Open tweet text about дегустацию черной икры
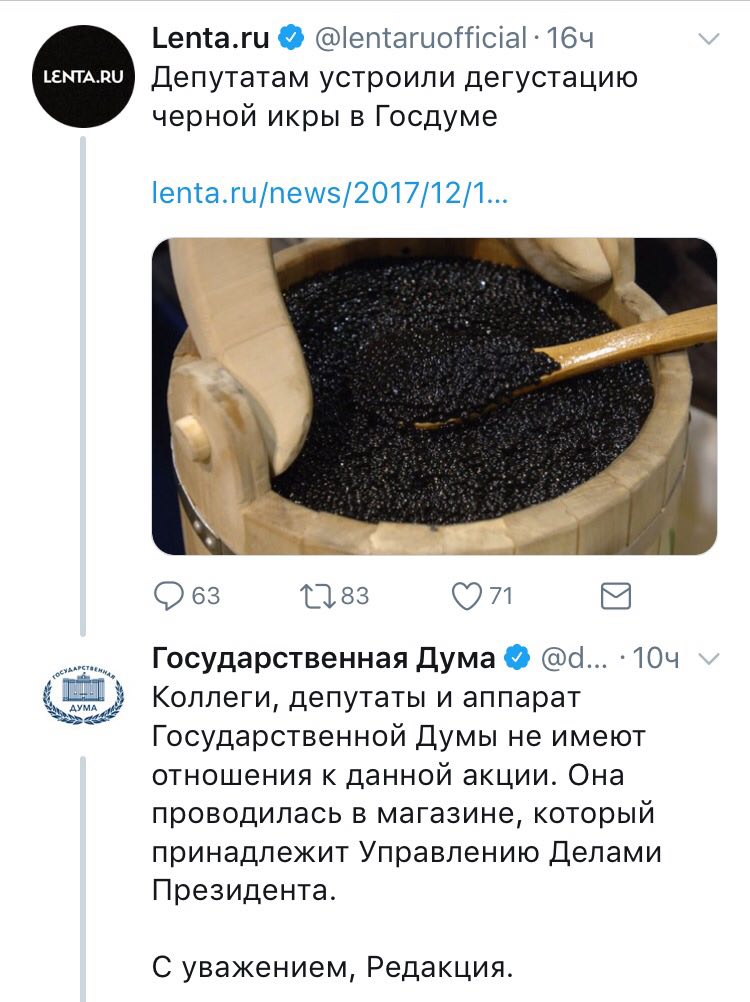 (x=394, y=96)
